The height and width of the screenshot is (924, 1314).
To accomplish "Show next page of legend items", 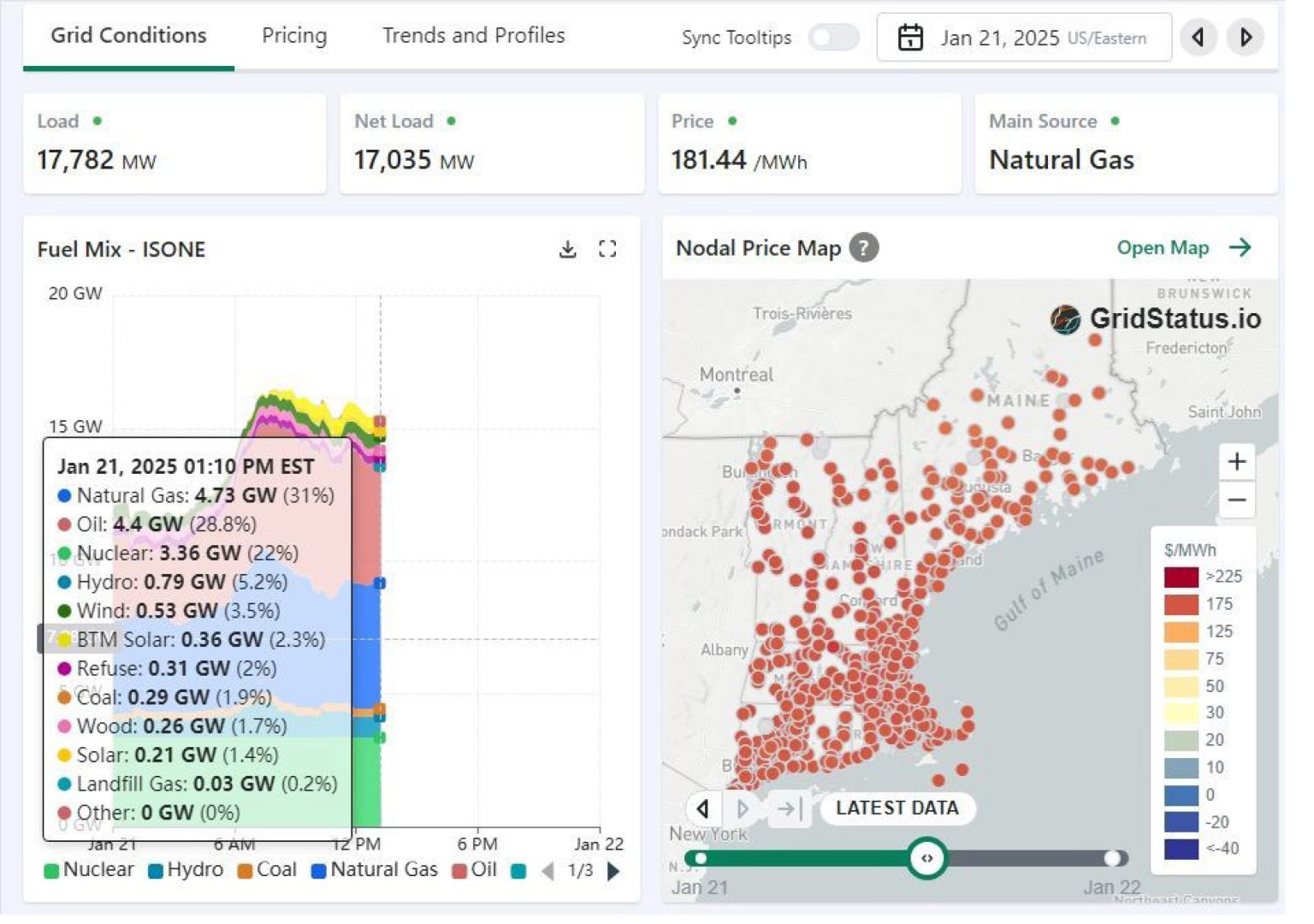I will tap(613, 871).
